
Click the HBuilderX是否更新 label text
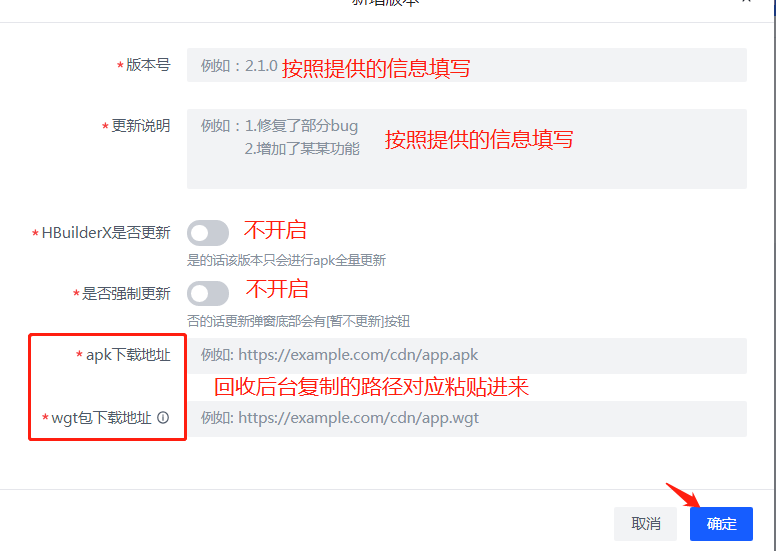(106, 233)
